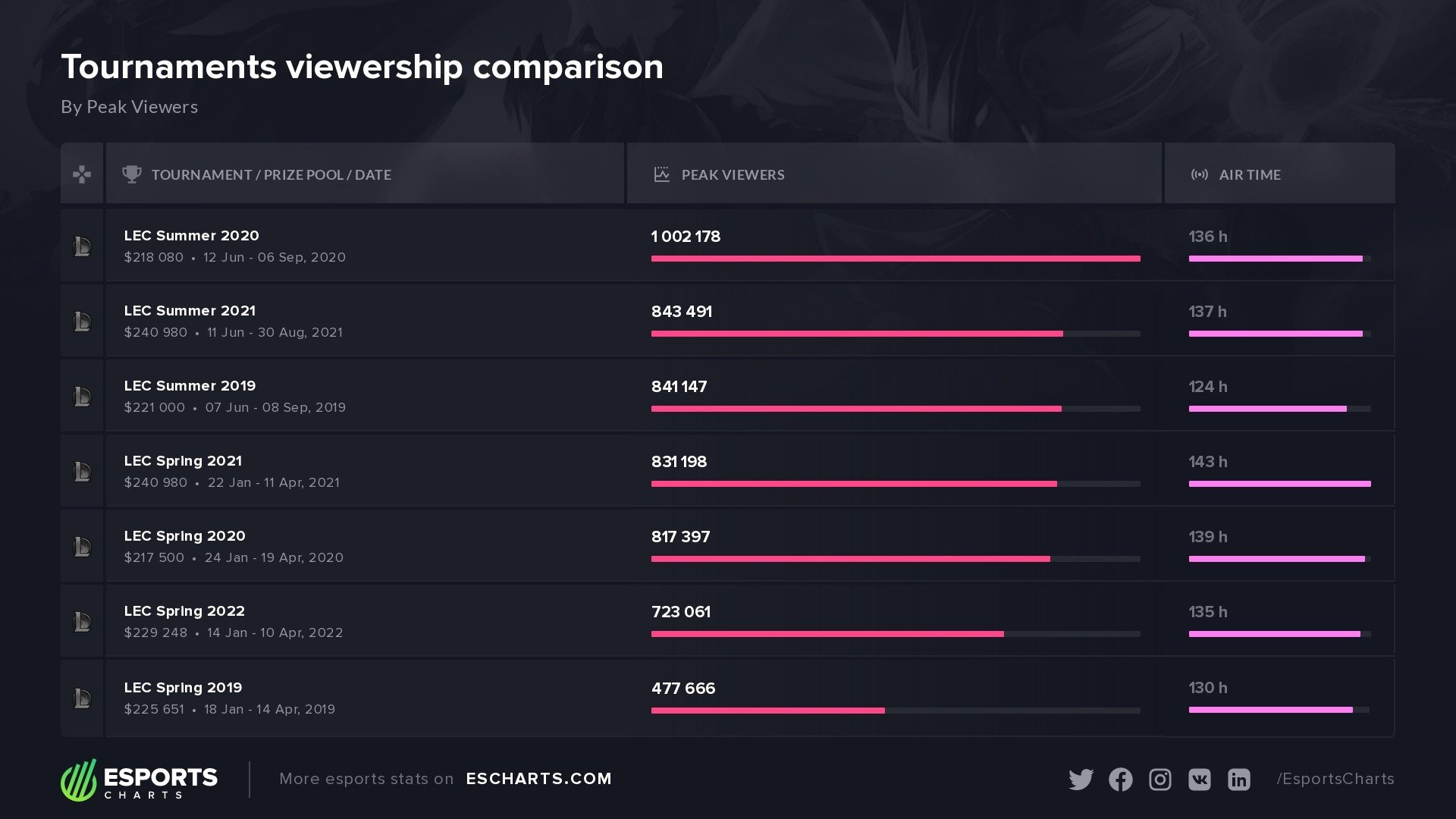
Task: Open the ESCHARTS.COM link
Action: pos(538,779)
